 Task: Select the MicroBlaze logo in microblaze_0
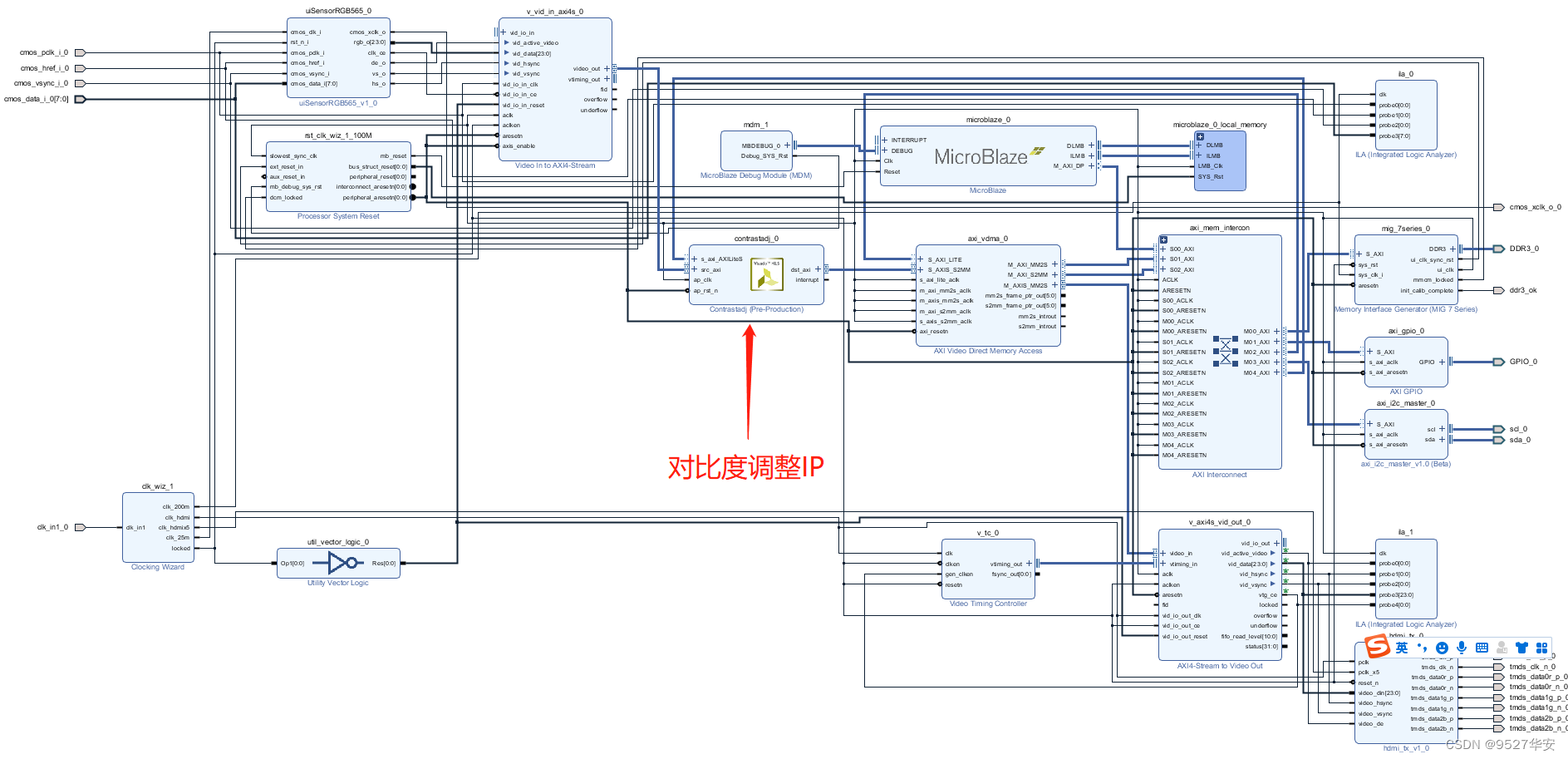(x=989, y=156)
